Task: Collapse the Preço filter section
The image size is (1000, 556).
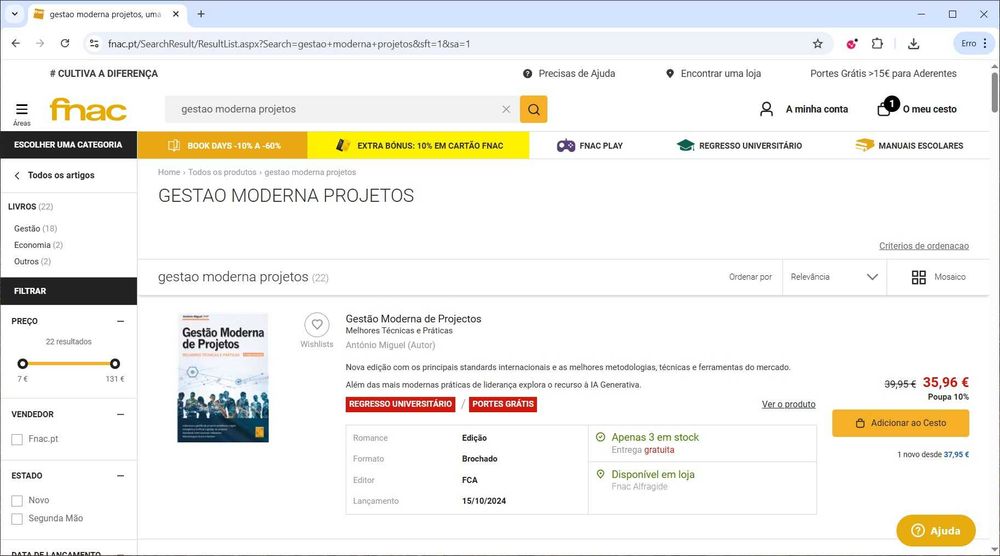Action: pos(121,321)
